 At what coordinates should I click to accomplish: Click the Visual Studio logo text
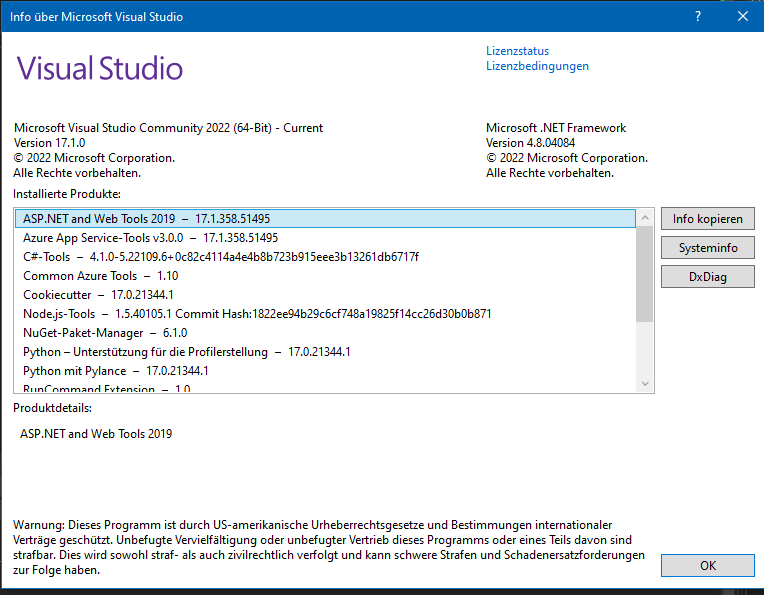[x=100, y=68]
